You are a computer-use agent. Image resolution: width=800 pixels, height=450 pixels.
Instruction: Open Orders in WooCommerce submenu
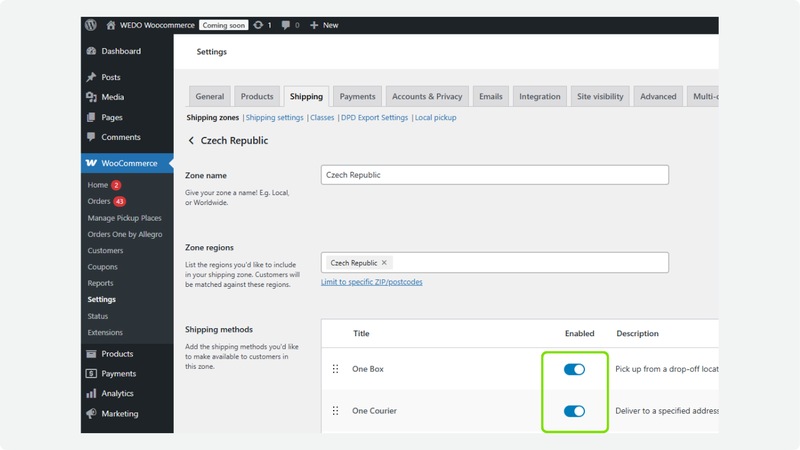[x=99, y=202]
